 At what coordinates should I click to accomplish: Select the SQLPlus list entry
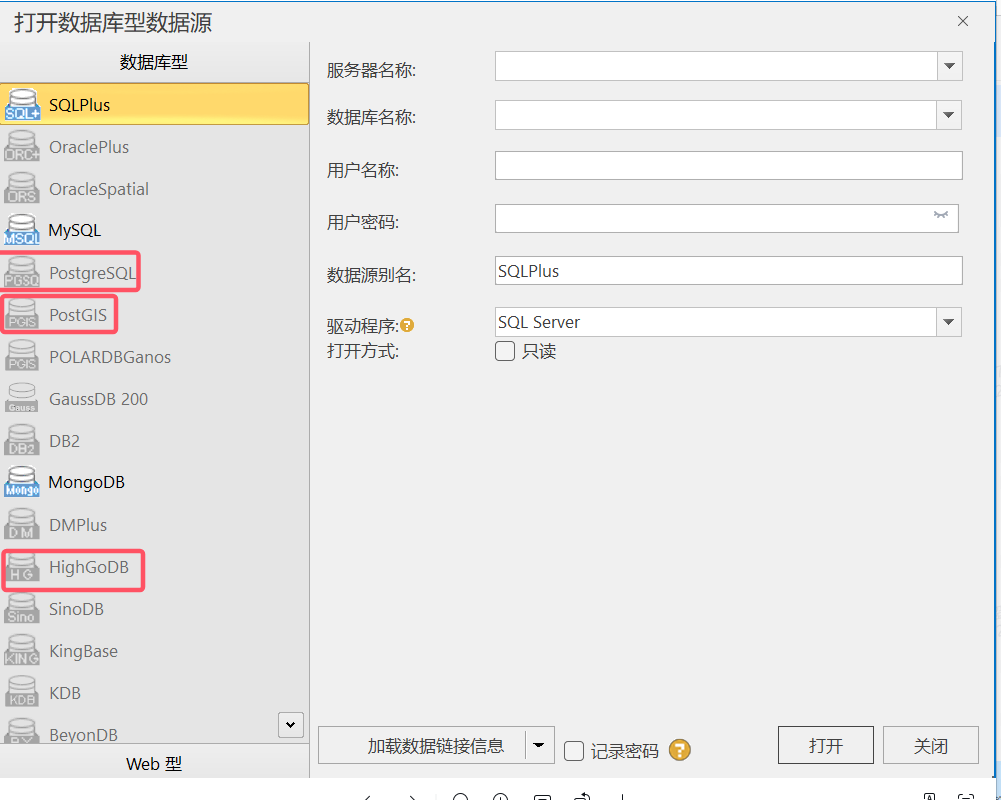pos(154,104)
